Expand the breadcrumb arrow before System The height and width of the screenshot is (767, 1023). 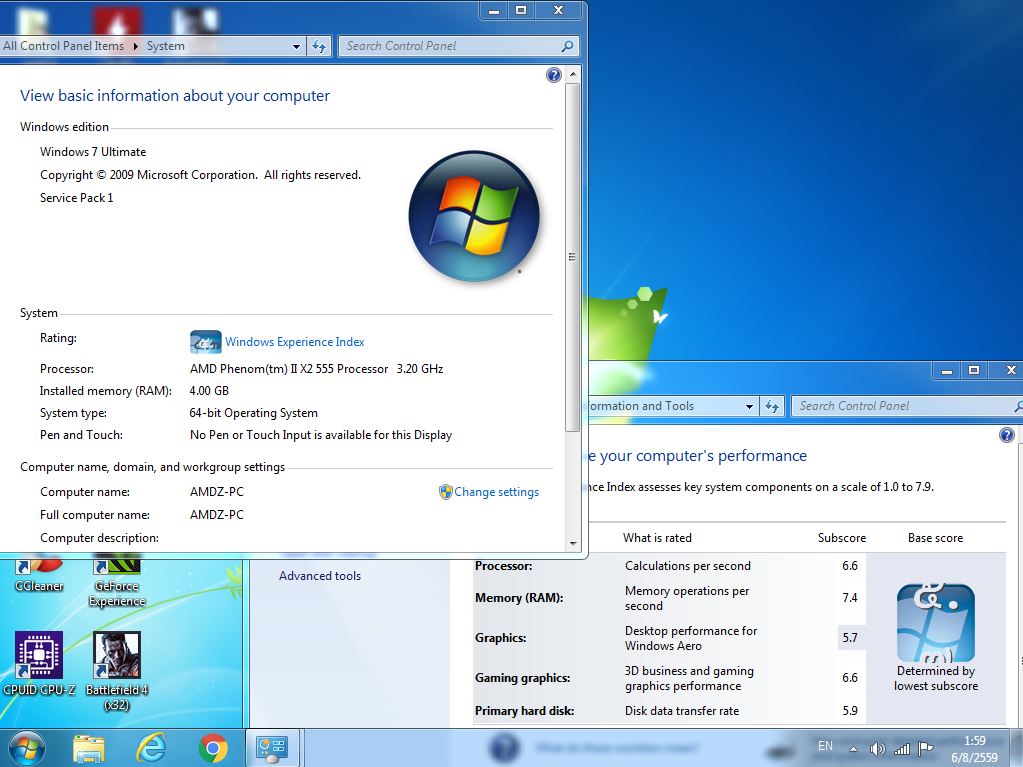tap(136, 46)
